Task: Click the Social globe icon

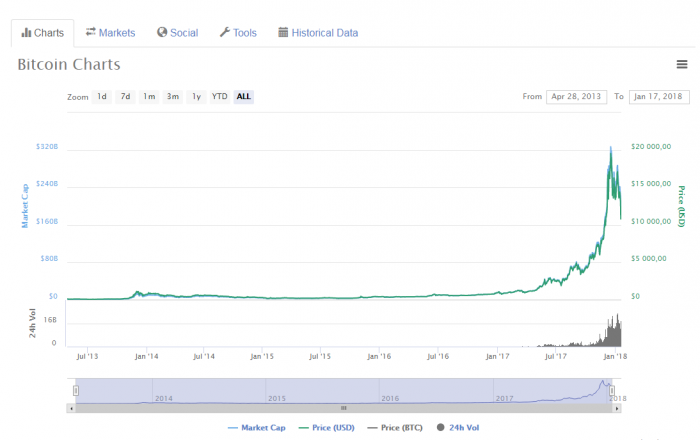Action: 162,32
